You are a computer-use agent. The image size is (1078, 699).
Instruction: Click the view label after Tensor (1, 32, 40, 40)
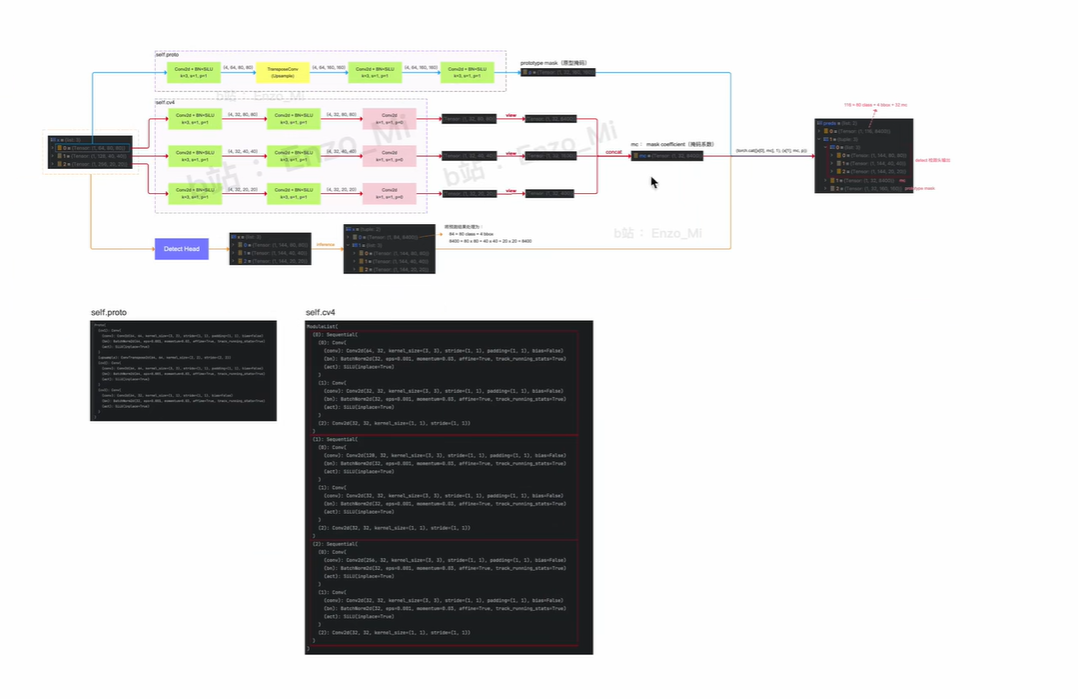point(511,153)
